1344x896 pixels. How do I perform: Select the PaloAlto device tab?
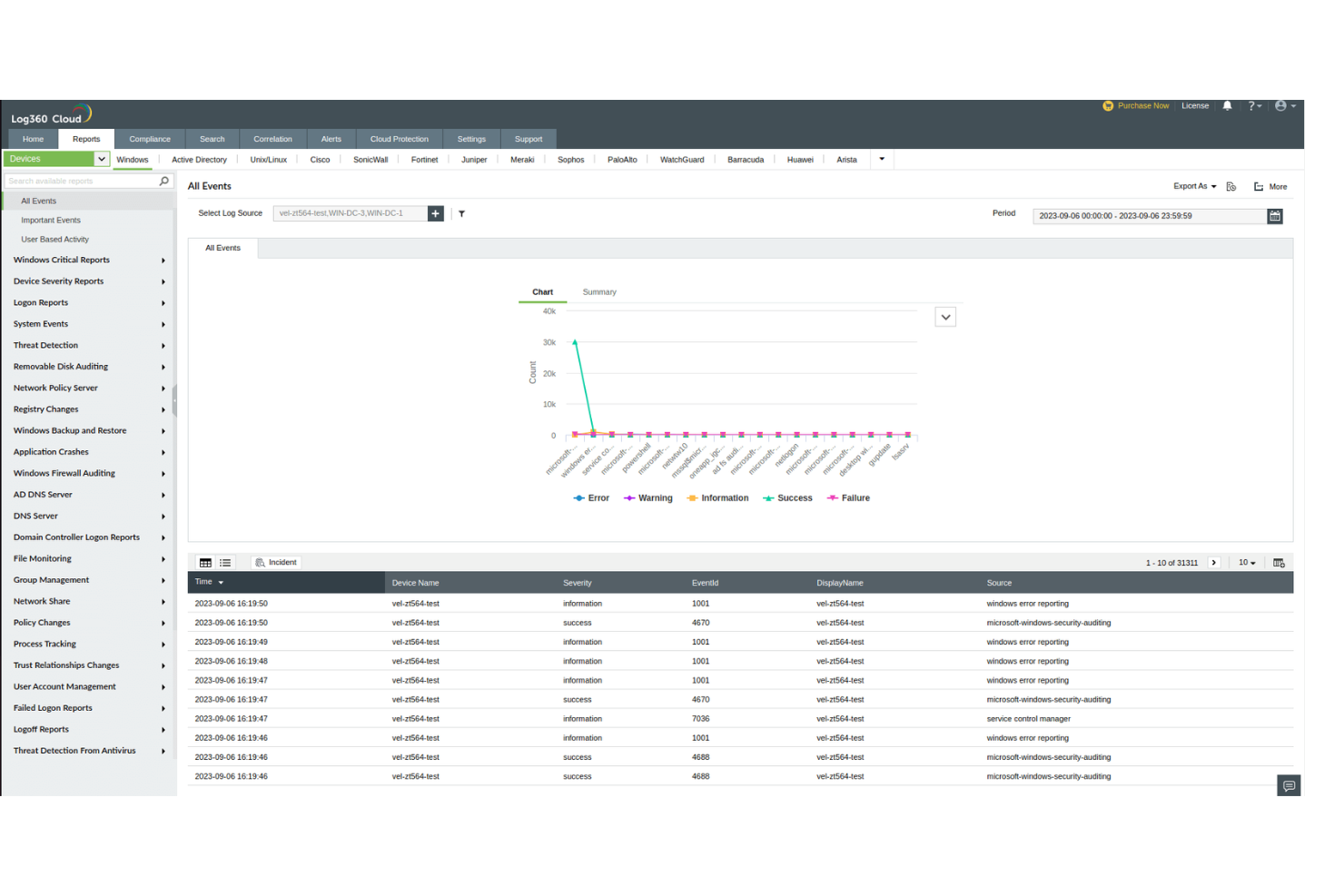622,160
